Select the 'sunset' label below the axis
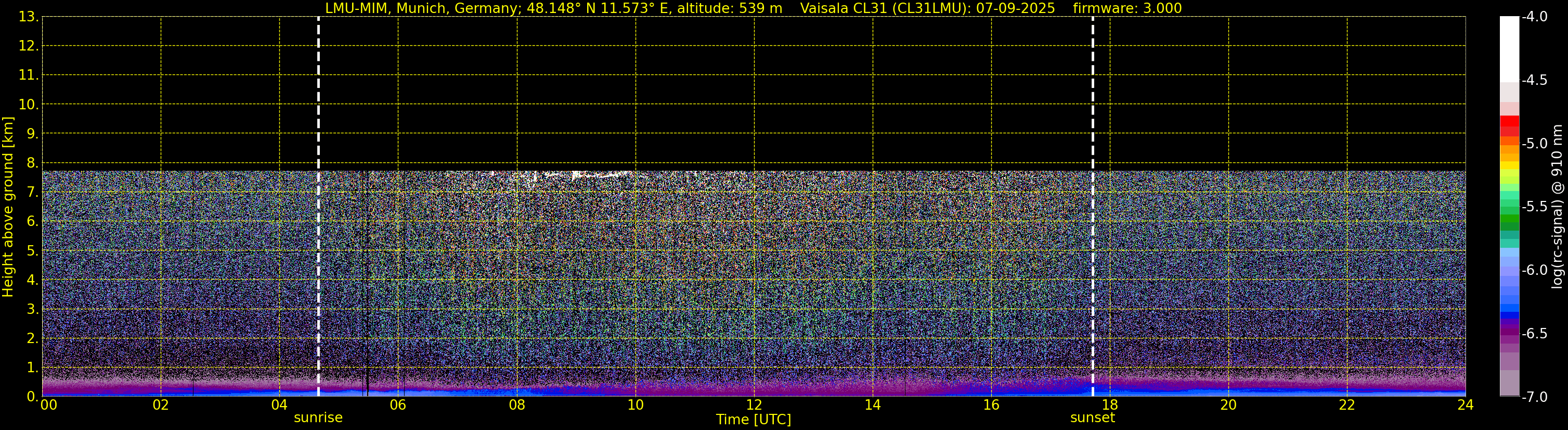Viewport: 1568px width, 430px height. coord(1092,418)
